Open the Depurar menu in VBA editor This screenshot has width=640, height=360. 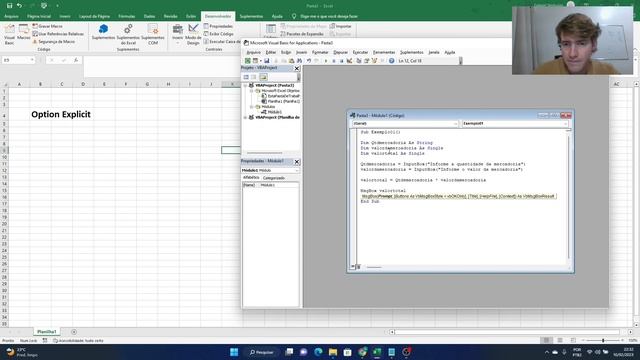click(x=340, y=52)
